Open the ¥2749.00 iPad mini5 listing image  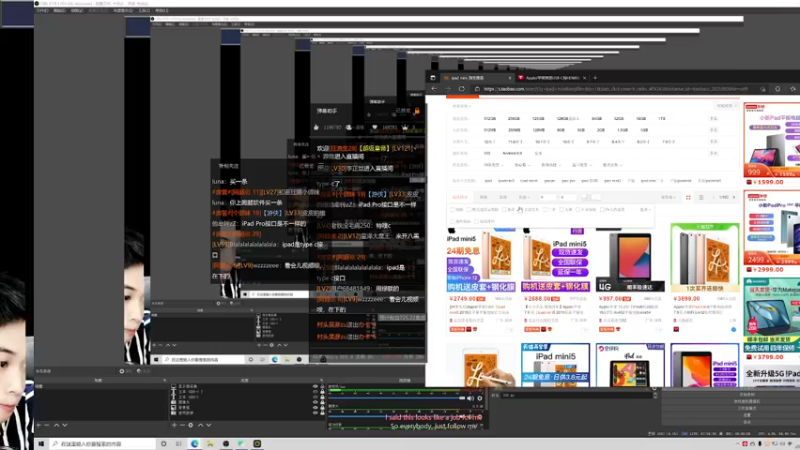pos(481,262)
